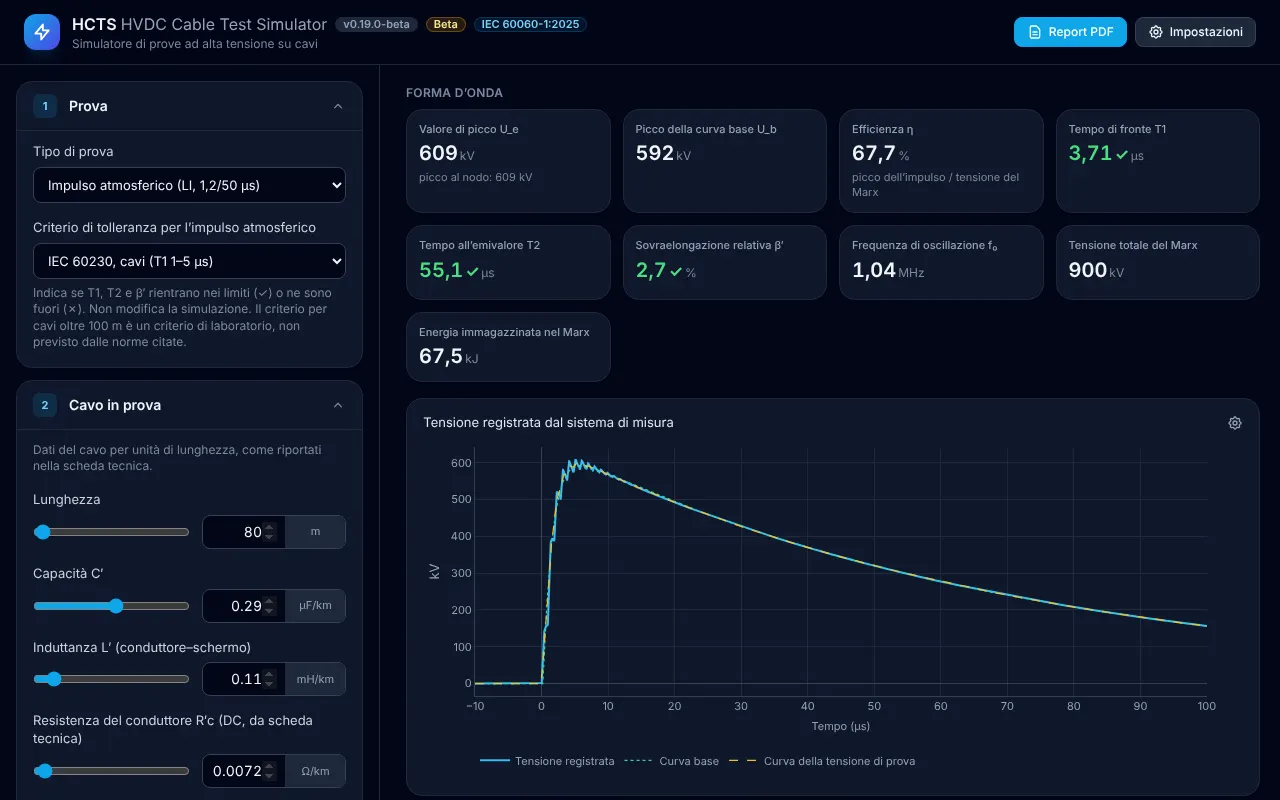Click the FORMA D'ONDA heading

pos(454,93)
